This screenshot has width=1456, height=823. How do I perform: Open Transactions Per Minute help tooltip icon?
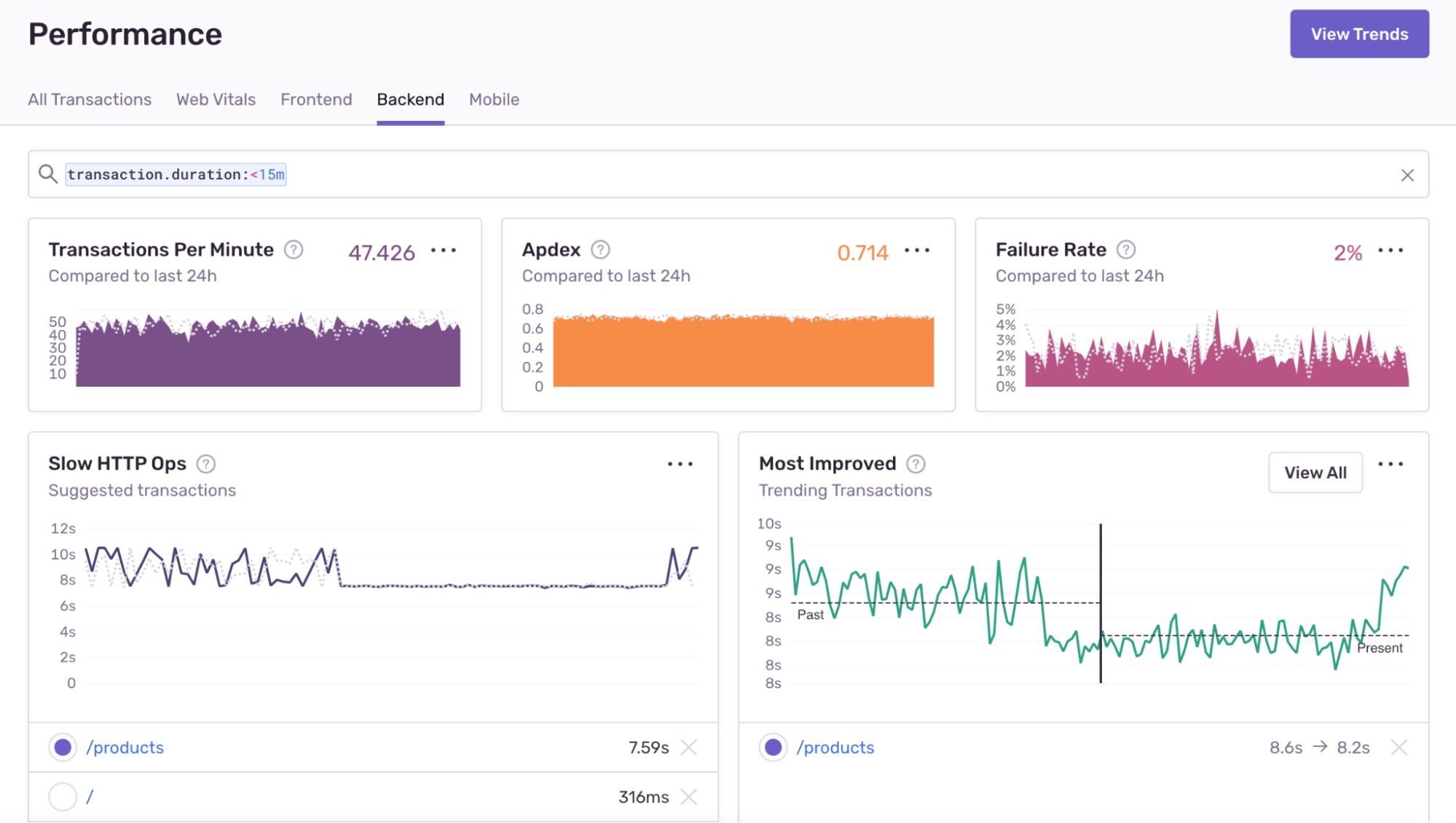[x=294, y=250]
